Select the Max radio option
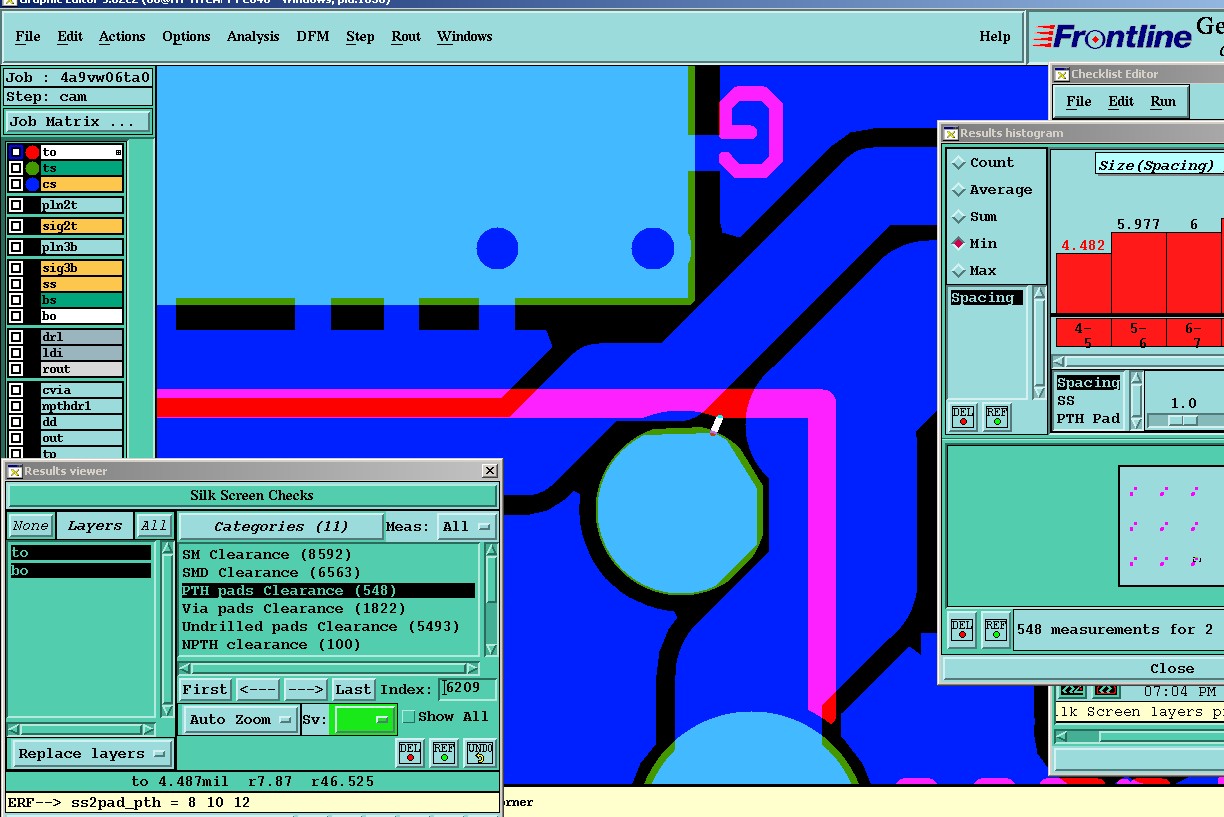Screen dimensions: 1224x817 click(959, 271)
